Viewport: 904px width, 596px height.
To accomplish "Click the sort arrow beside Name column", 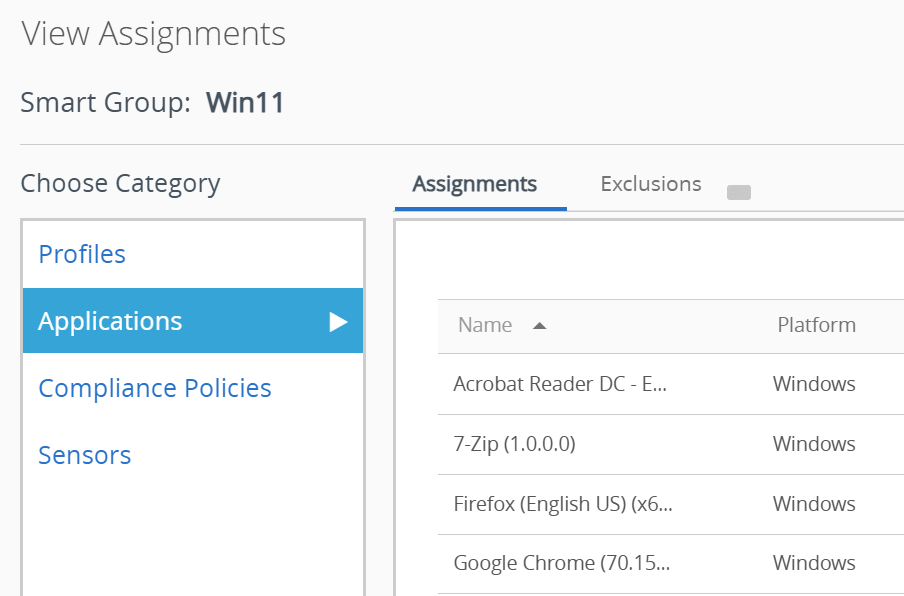I will pos(539,326).
